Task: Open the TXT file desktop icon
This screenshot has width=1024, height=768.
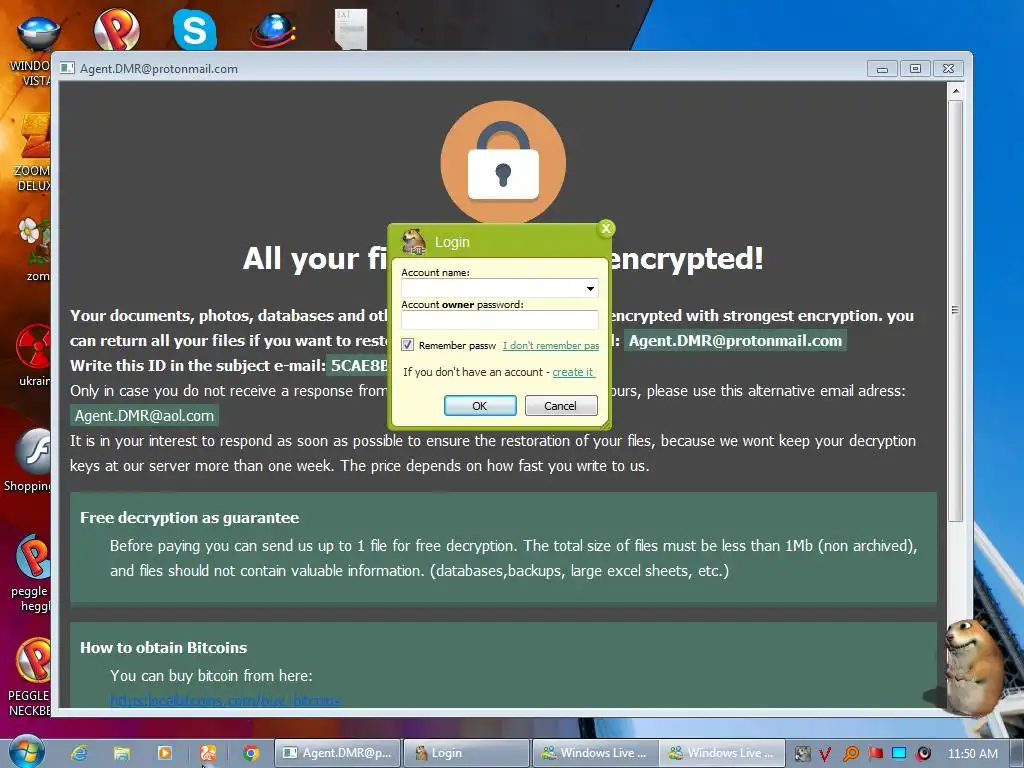Action: pyautogui.click(x=351, y=29)
